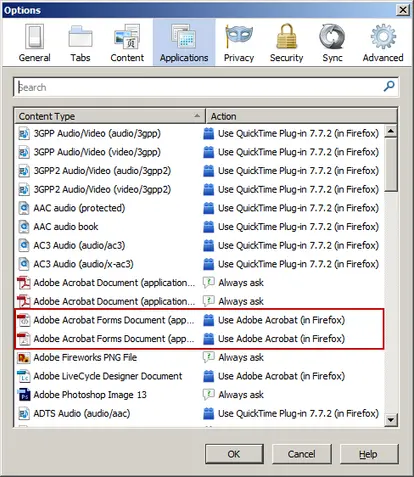Switch to the Security panel
Image resolution: width=414 pixels, height=477 pixels.
[286, 43]
